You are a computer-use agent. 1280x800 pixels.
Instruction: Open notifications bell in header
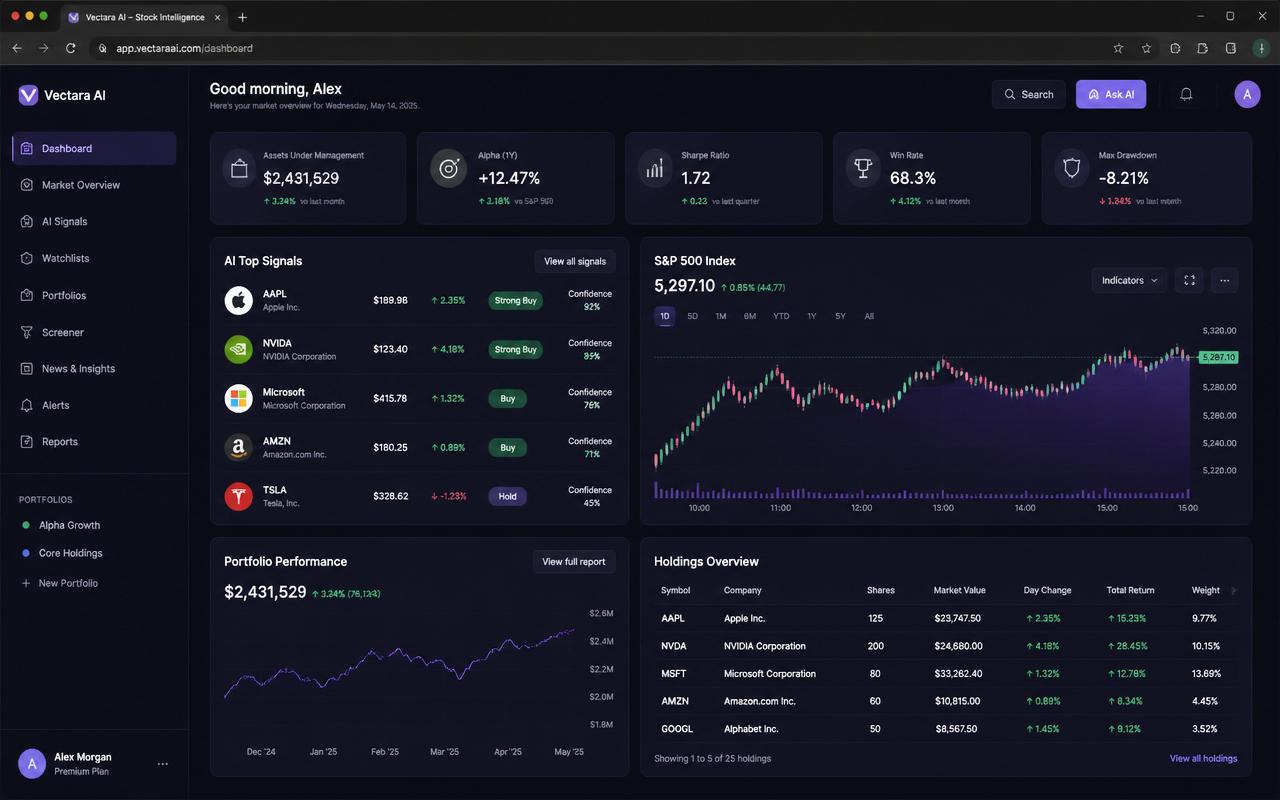click(1186, 94)
